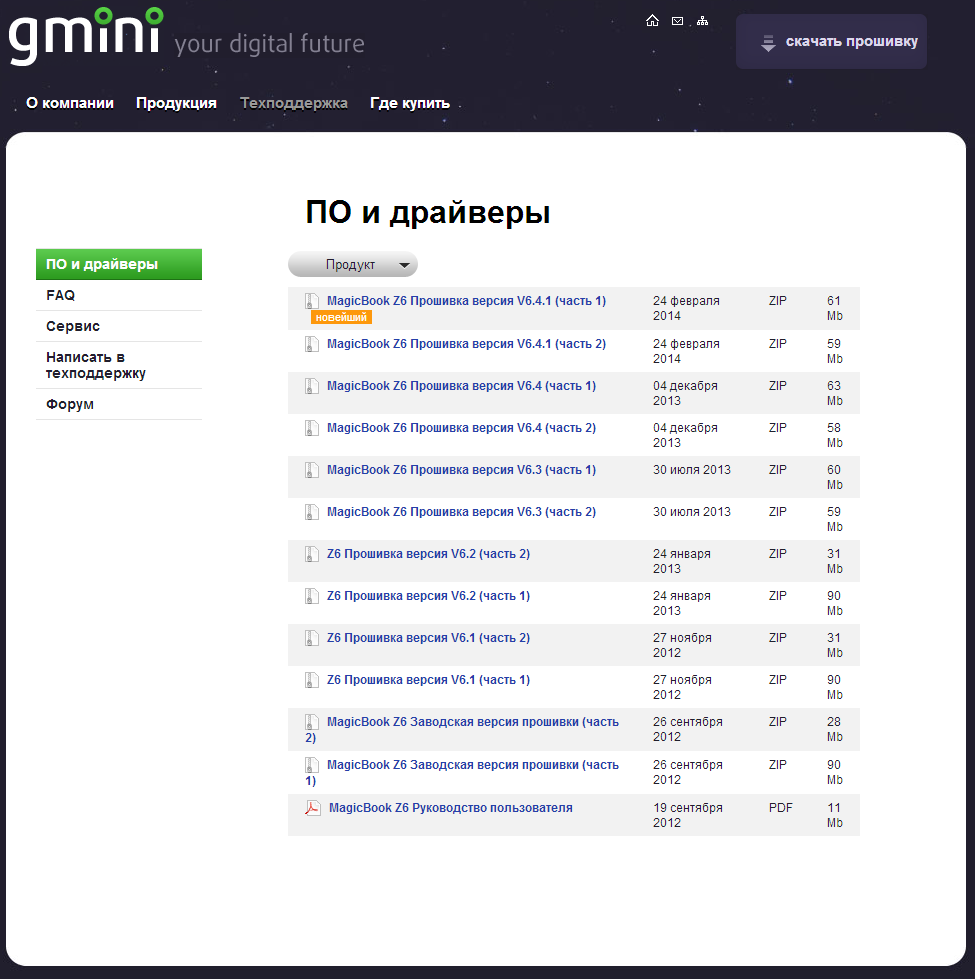Download MagicBook Z6 Прошивка V6.3 (часть 1)
The width and height of the screenshot is (975, 979).
[461, 470]
